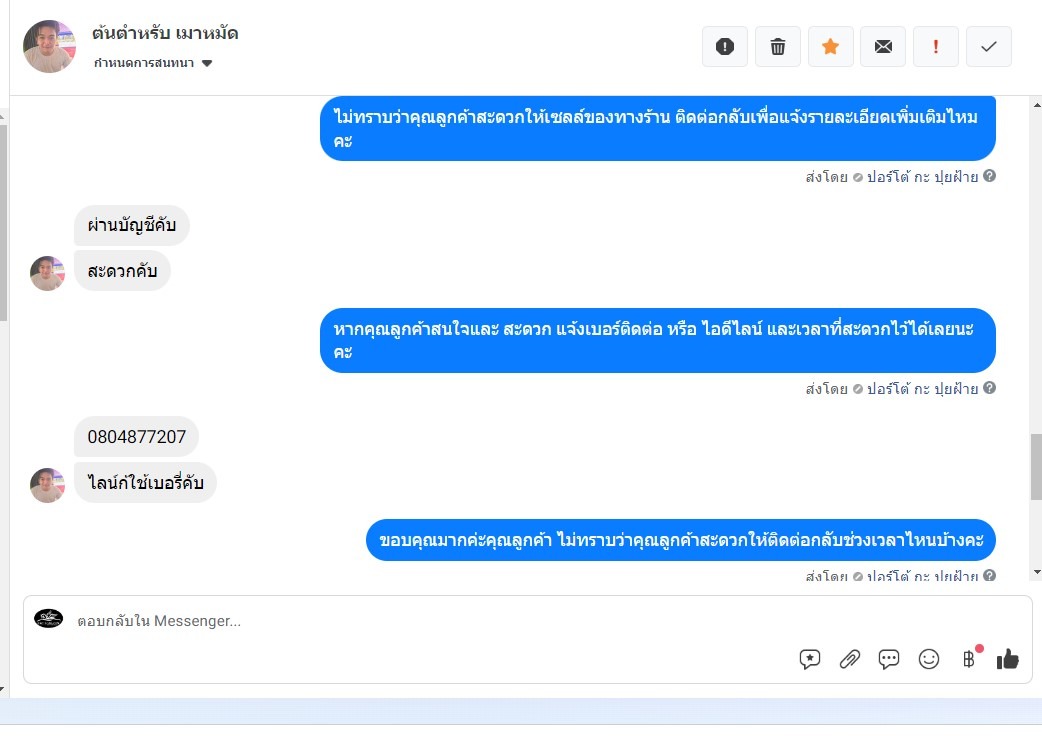Click the customer profile photo in header
The height and width of the screenshot is (741, 1042).
(x=49, y=47)
